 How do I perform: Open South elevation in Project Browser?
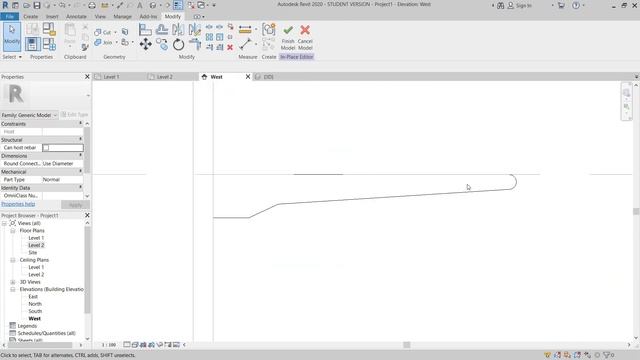tap(35, 311)
